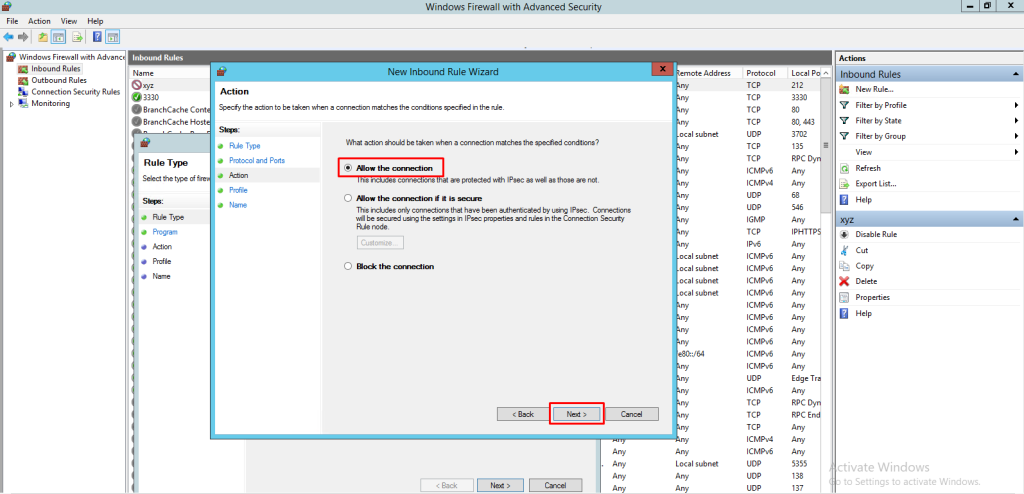The height and width of the screenshot is (494, 1024).
Task: Sort by the Name column header
Action: pos(143,73)
